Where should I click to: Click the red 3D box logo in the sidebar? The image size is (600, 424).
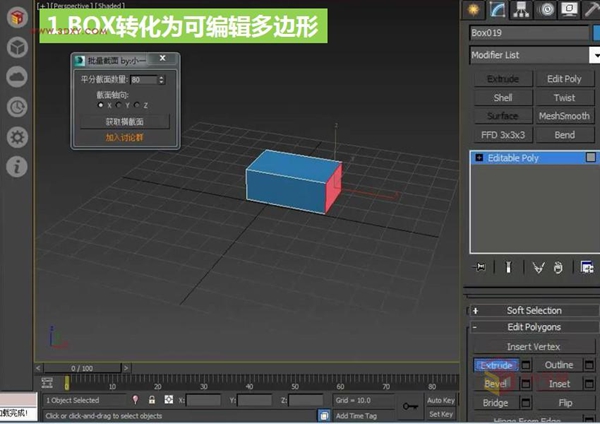tap(17, 17)
